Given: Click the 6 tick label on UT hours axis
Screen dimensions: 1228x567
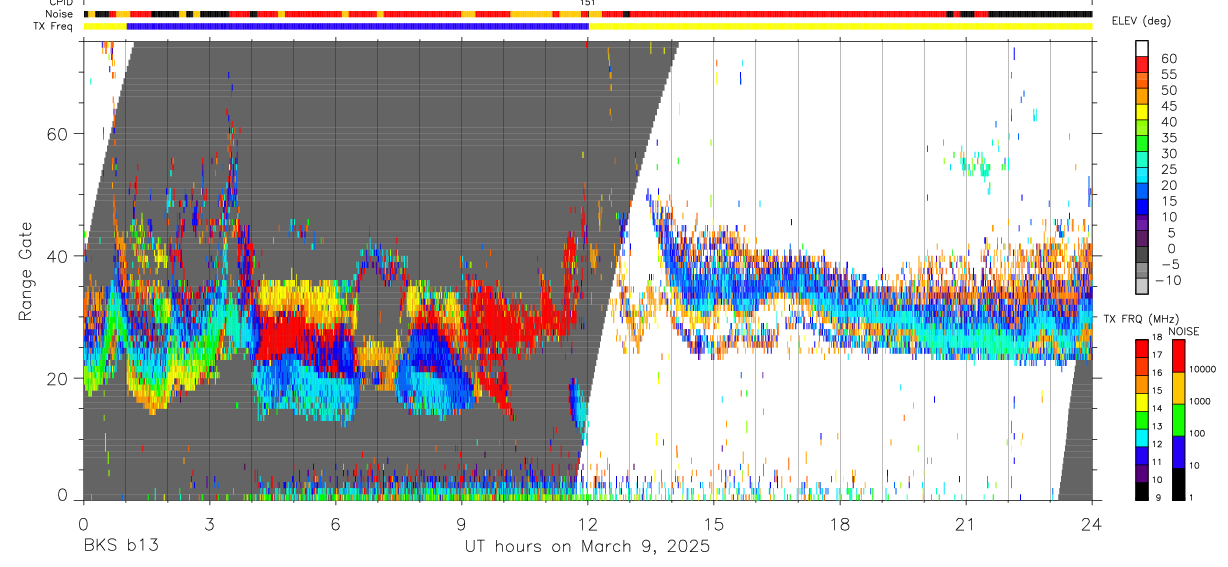Looking at the screenshot, I should (335, 523).
